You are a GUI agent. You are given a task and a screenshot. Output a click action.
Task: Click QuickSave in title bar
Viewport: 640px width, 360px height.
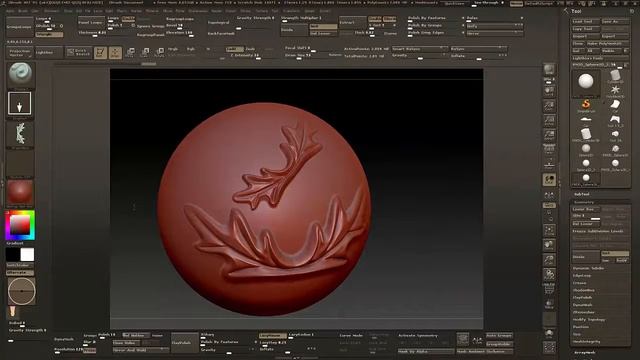[455, 3]
